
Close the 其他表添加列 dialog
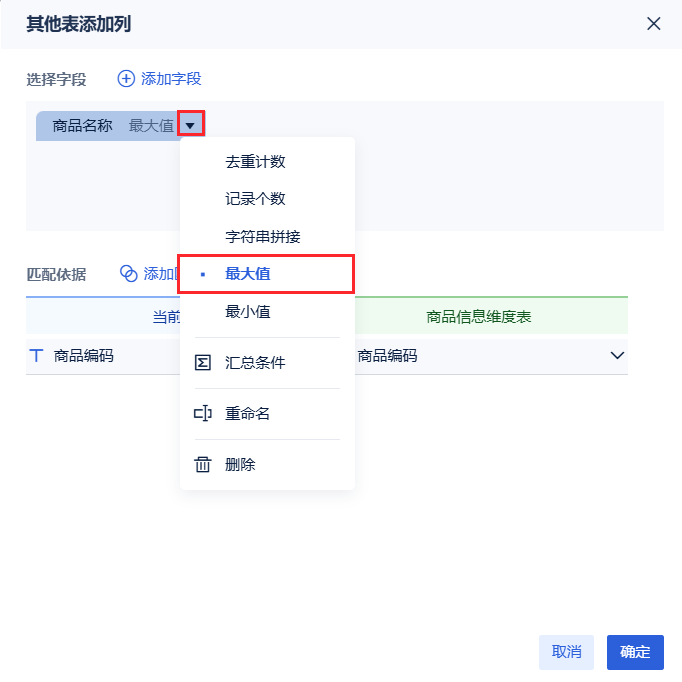pos(653,23)
